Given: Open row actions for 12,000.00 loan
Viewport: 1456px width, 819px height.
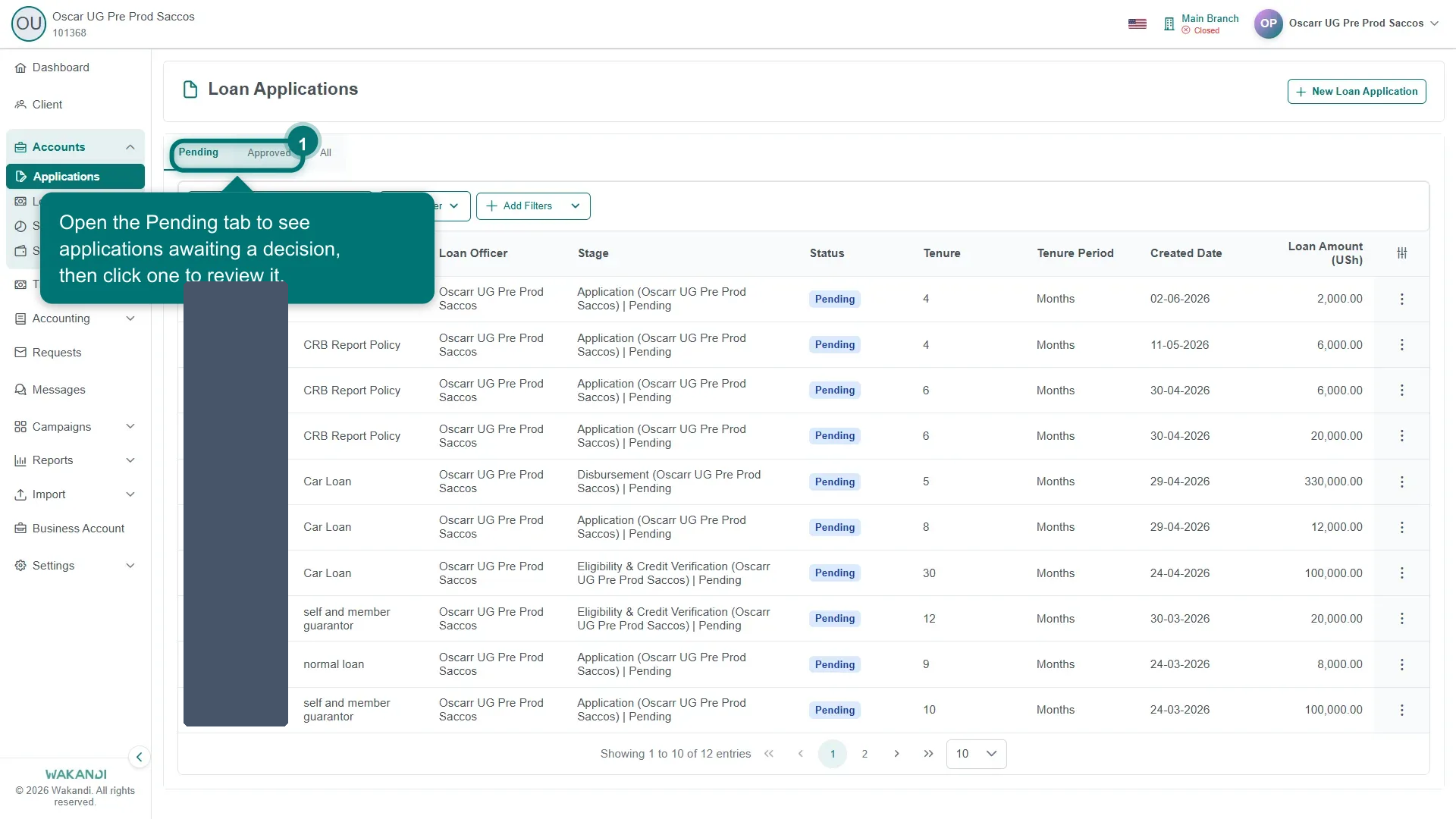Looking at the screenshot, I should tap(1402, 528).
